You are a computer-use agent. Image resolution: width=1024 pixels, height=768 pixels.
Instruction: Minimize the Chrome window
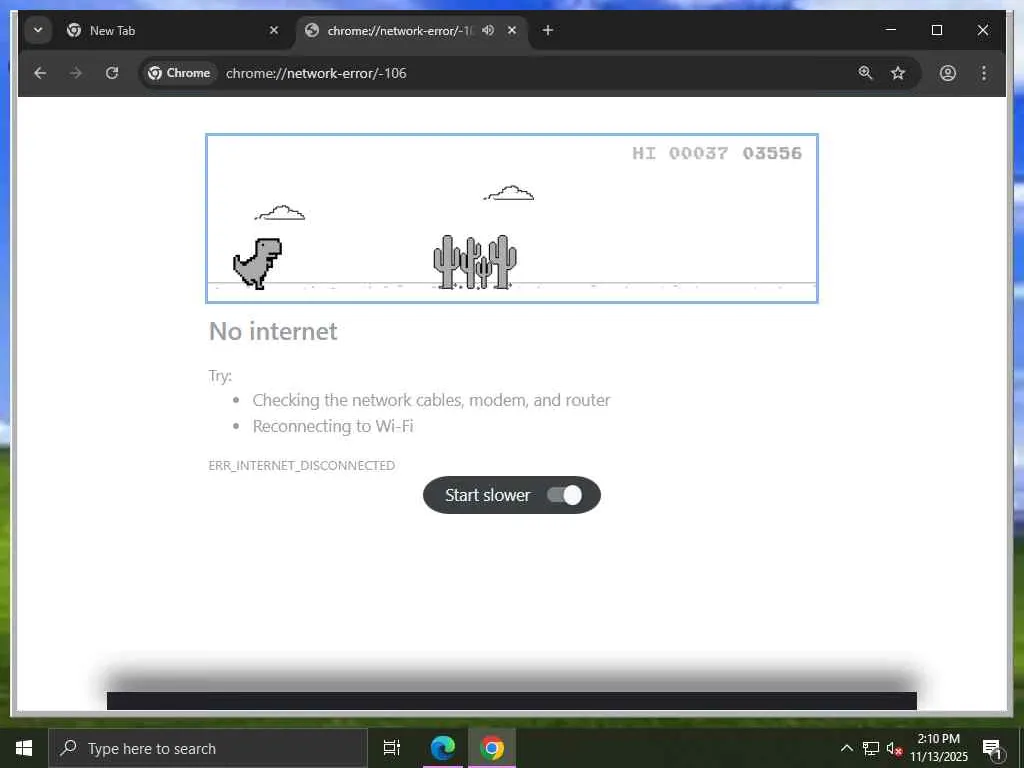click(891, 30)
